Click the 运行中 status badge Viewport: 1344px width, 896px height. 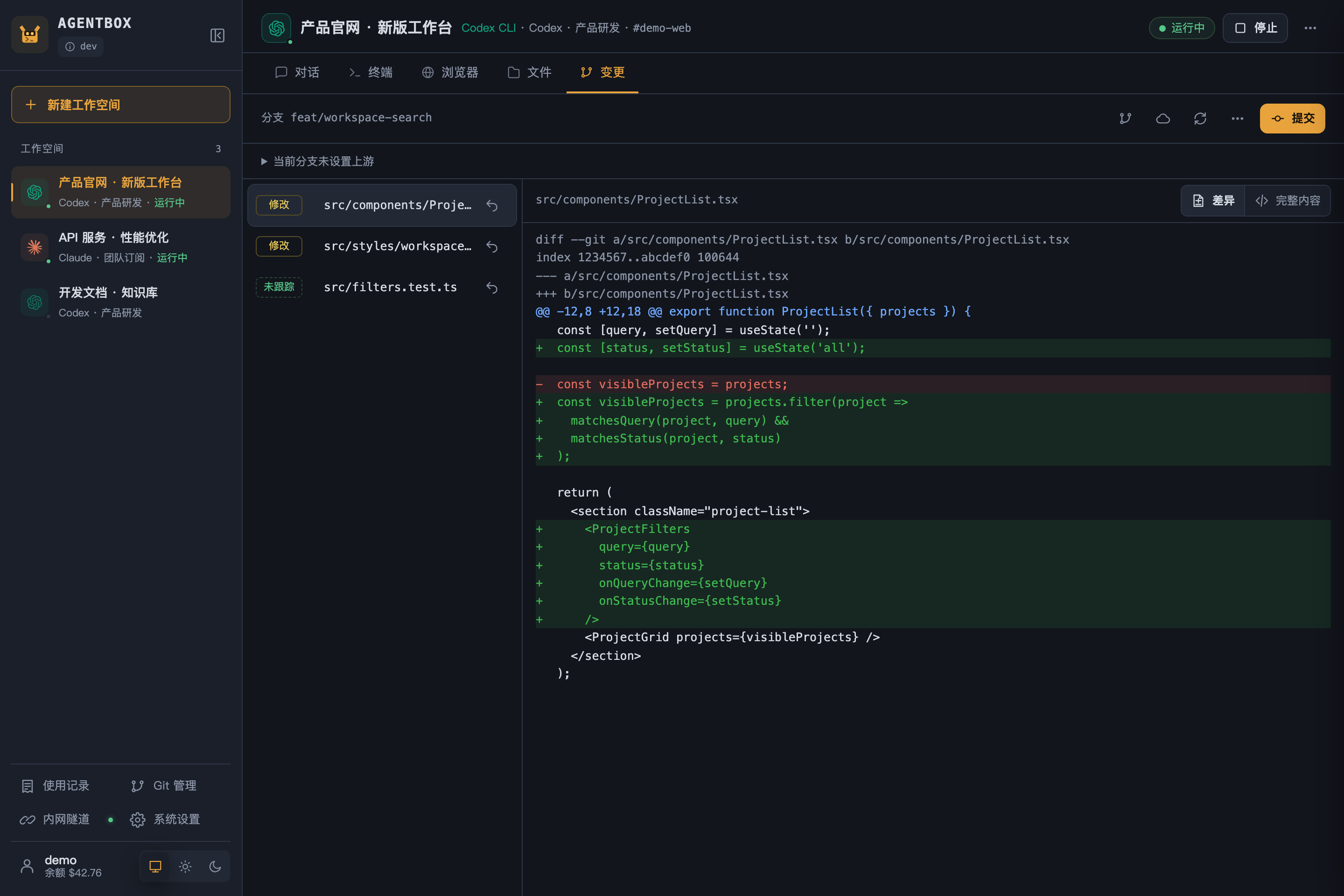tap(1182, 28)
